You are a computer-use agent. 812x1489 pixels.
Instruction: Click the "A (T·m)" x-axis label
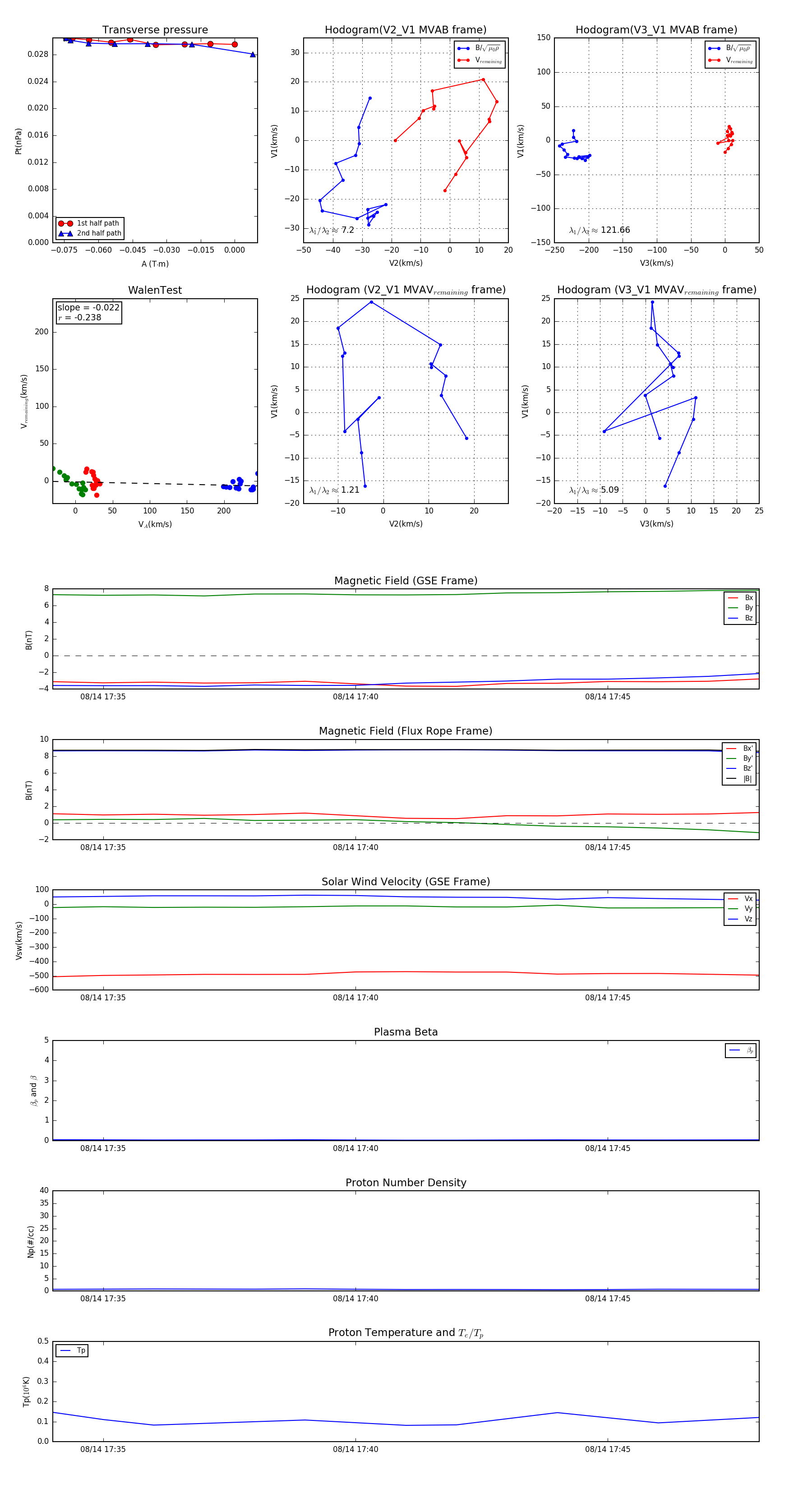(155, 264)
